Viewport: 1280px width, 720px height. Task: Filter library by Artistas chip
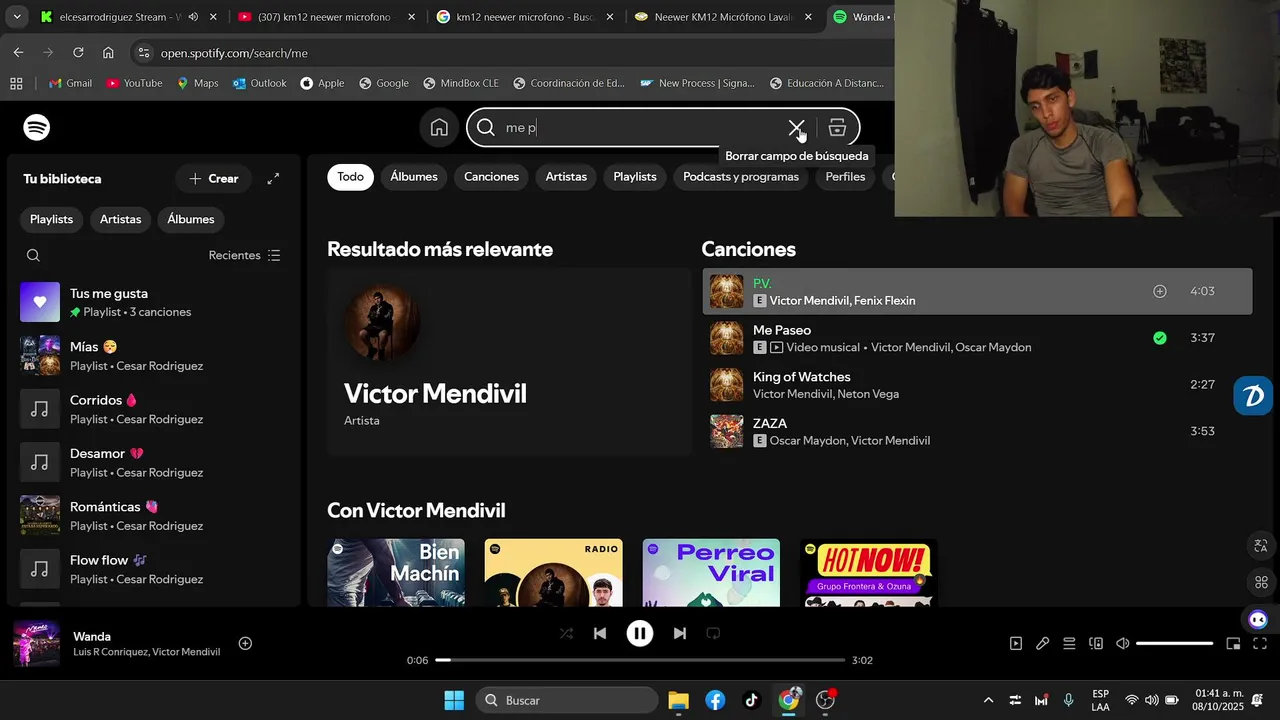120,219
